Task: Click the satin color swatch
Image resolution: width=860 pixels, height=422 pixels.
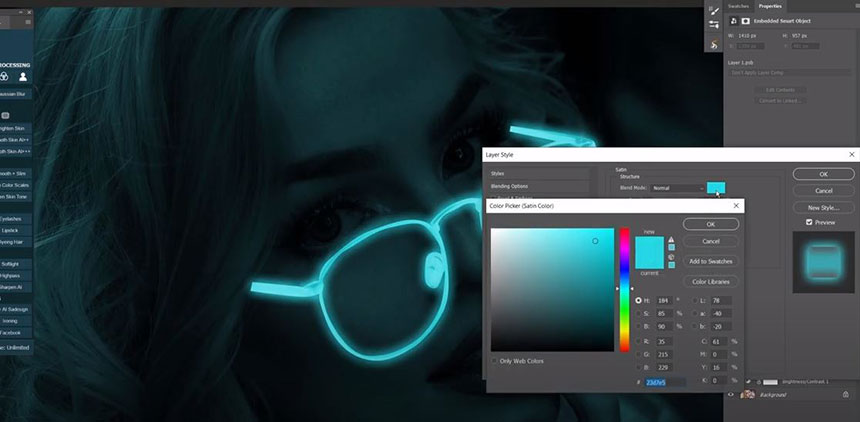Action: (x=716, y=188)
